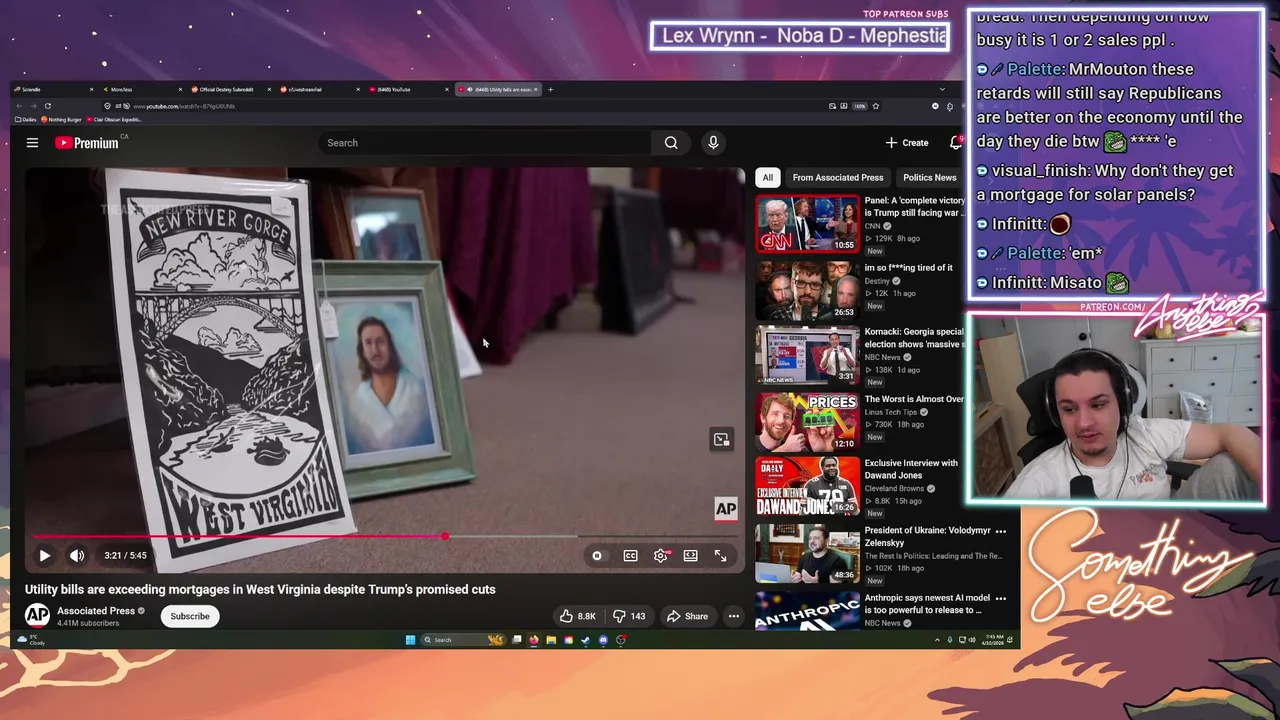Image resolution: width=1280 pixels, height=720 pixels.
Task: Select the Politics News chip
Action: pyautogui.click(x=930, y=178)
